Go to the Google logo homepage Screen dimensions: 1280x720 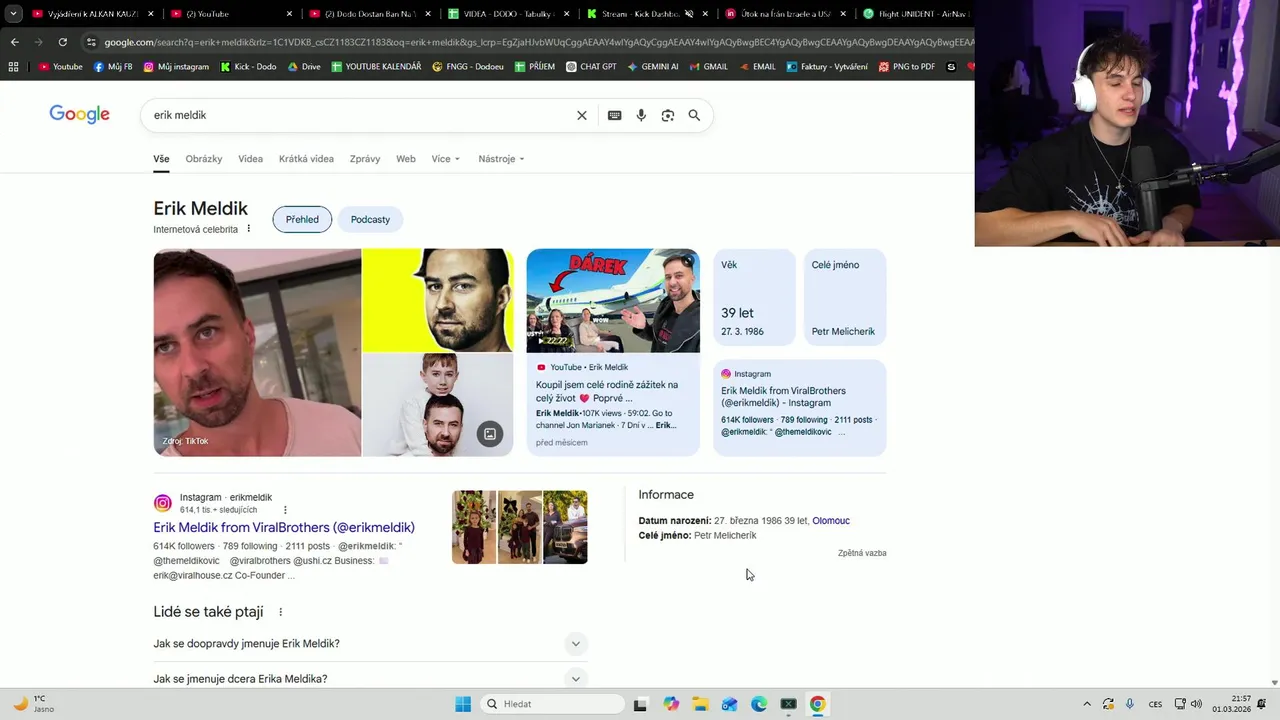80,115
